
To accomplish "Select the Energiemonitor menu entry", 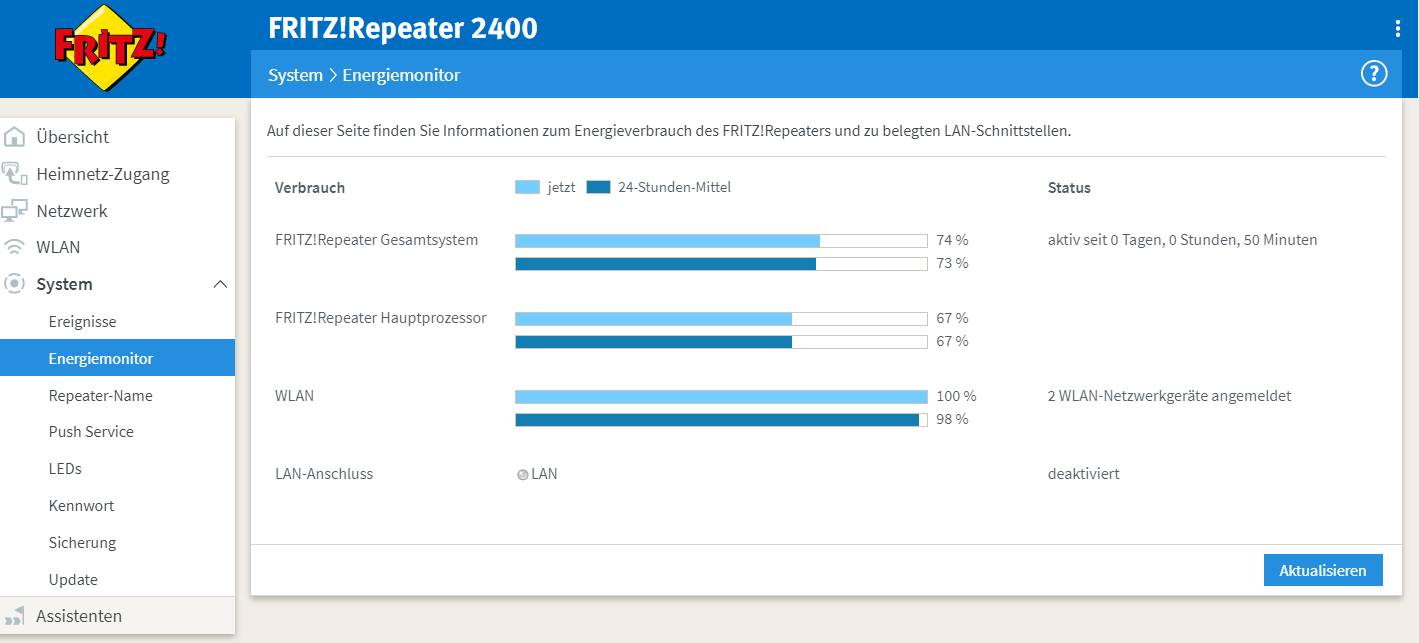I will (x=100, y=358).
